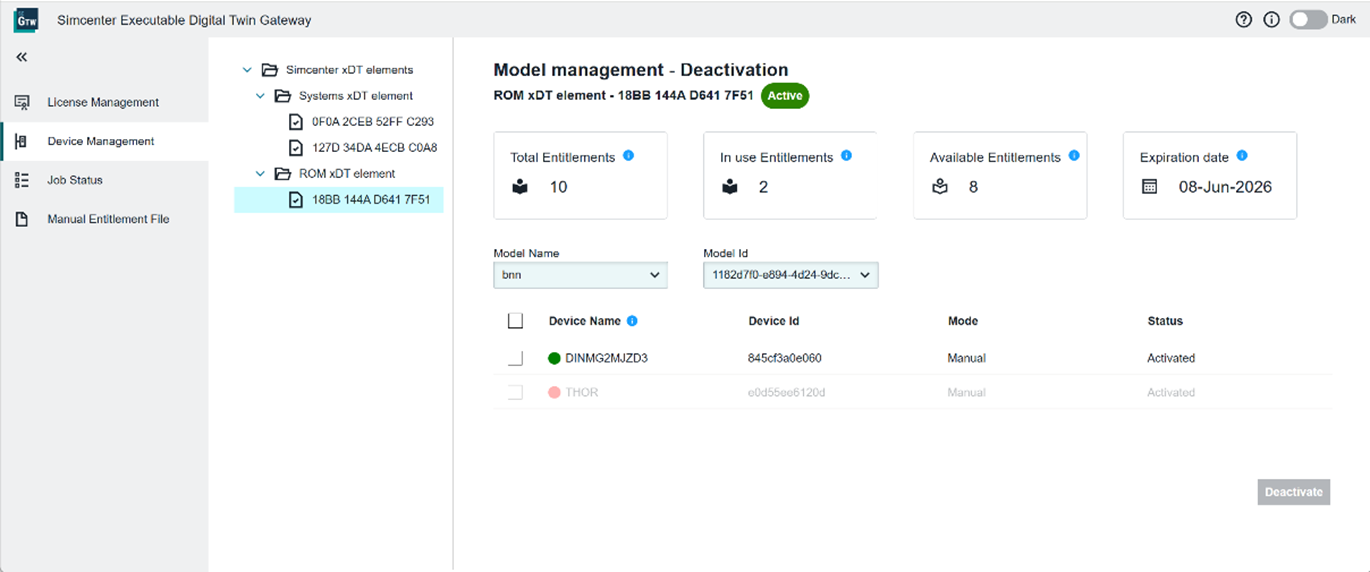Click device id e0d55ee6120d
This screenshot has height=572, width=1370.
(x=786, y=393)
